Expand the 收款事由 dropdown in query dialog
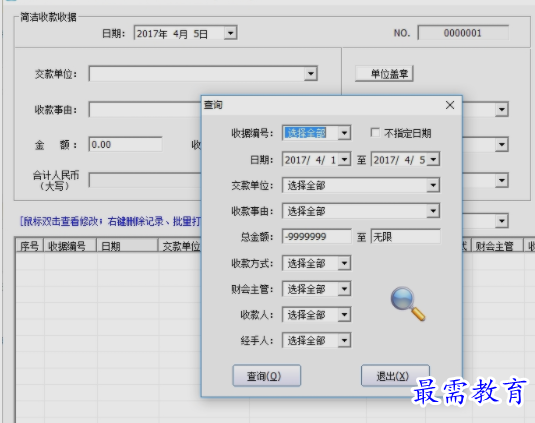535x423 pixels. 433,211
